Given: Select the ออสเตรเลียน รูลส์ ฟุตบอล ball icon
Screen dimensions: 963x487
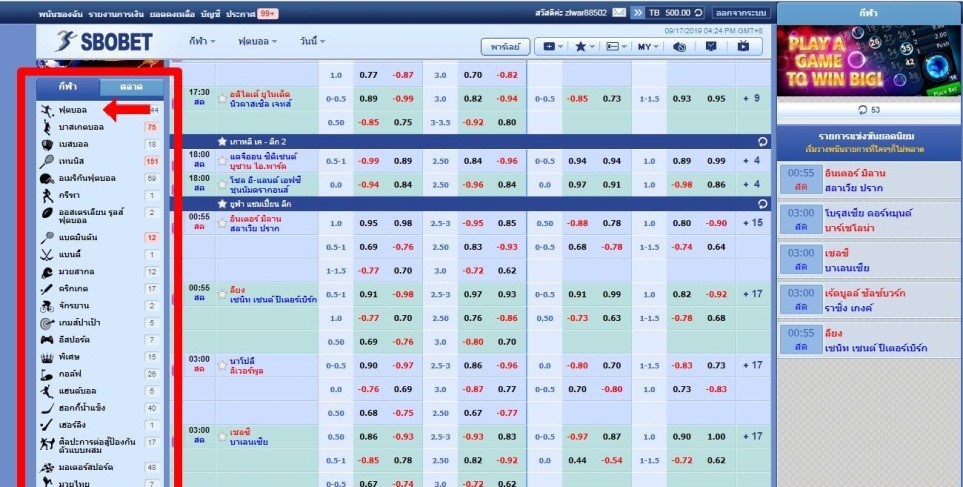Looking at the screenshot, I should click(47, 213).
